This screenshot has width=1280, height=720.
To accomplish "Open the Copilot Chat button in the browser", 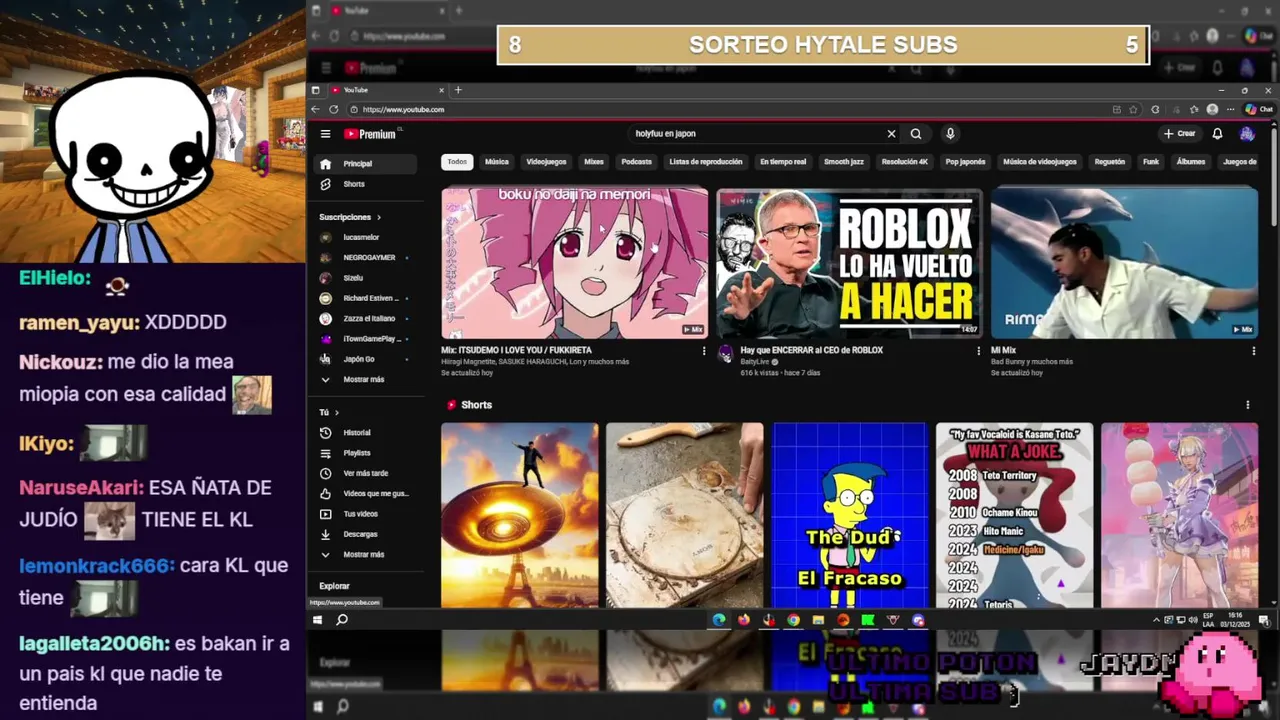I will tap(1259, 109).
